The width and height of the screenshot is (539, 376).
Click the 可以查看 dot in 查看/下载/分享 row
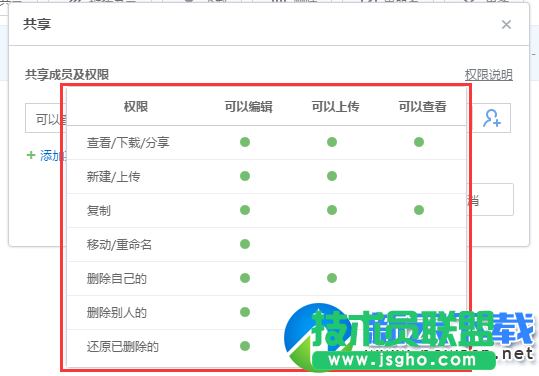pyautogui.click(x=419, y=142)
